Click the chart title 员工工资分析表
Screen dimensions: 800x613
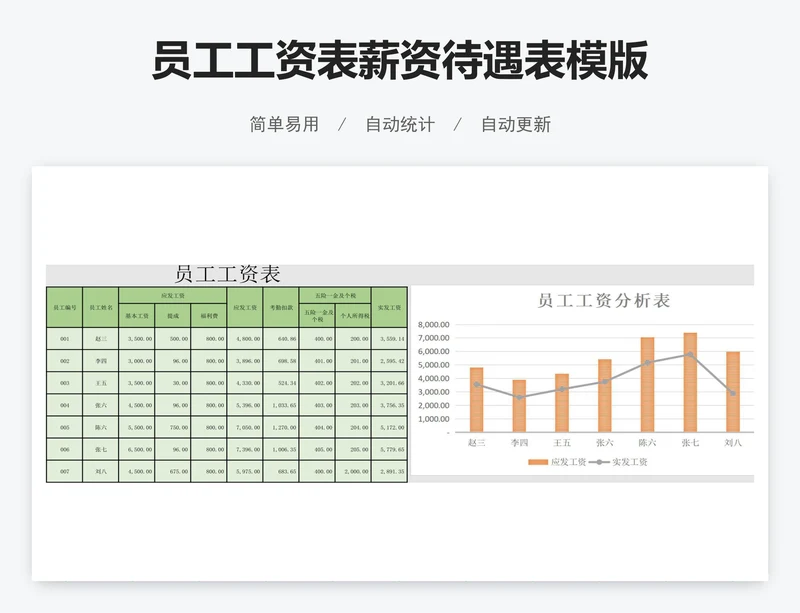click(x=604, y=300)
